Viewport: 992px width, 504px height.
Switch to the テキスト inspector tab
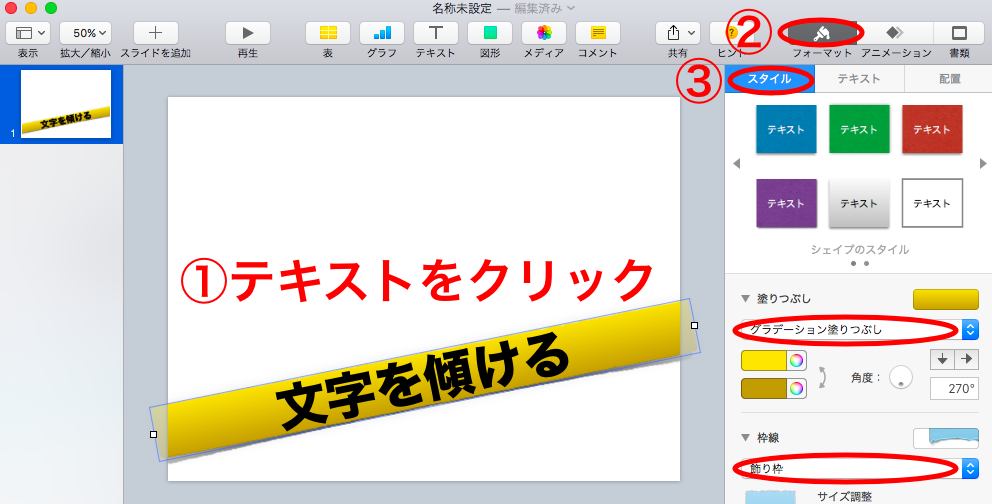coord(859,79)
